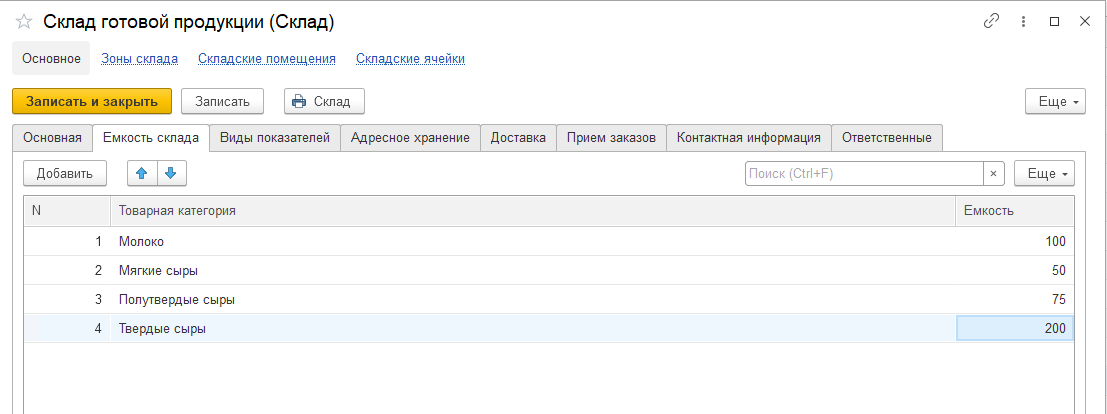Screen dimensions: 1107x414
Task: Open the vertical three-dot window menu
Action: (1023, 21)
